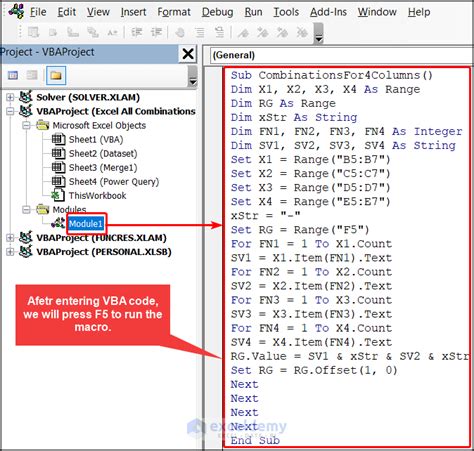Click the Next Bookmark toolbar icon

click(x=263, y=32)
